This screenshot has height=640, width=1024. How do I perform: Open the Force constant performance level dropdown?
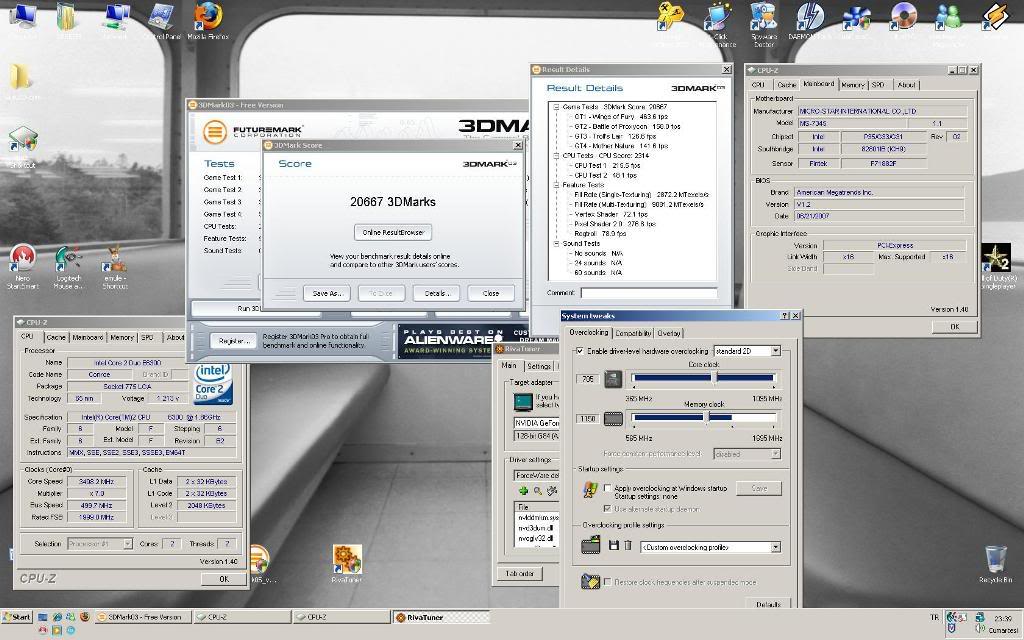(x=775, y=454)
